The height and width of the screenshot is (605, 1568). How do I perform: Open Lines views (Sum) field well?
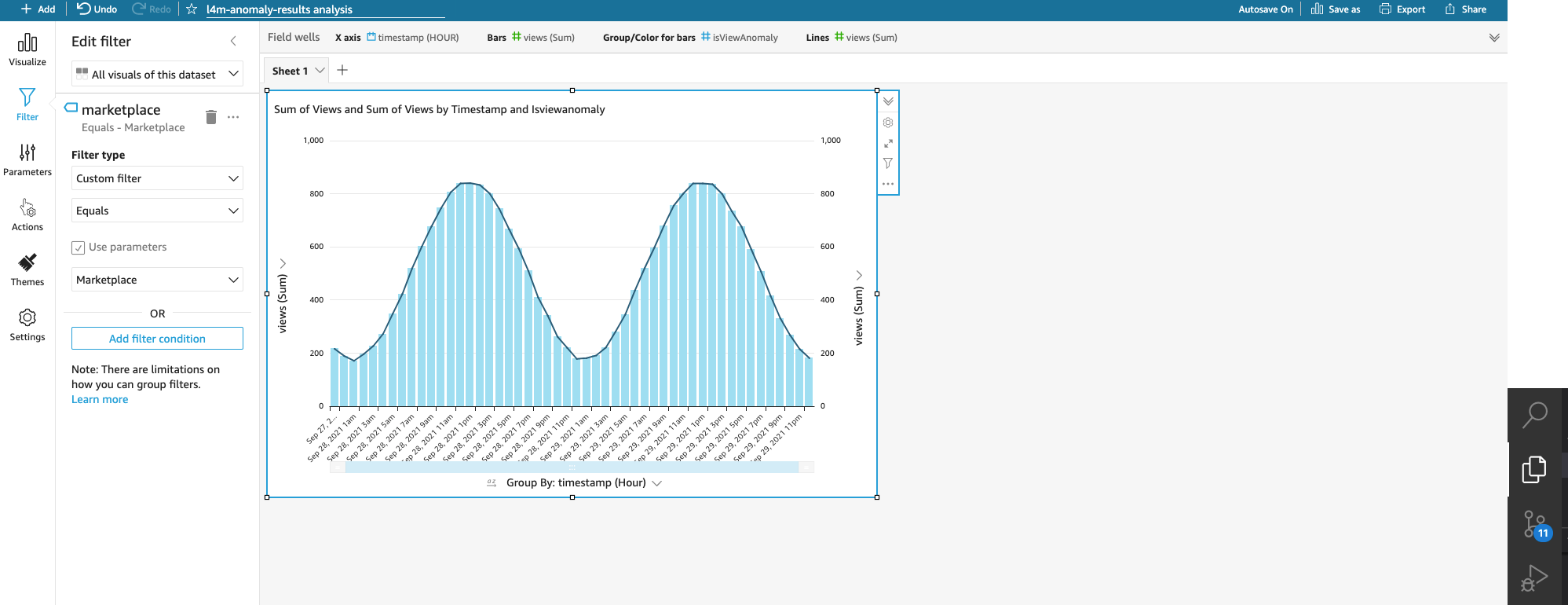[866, 37]
